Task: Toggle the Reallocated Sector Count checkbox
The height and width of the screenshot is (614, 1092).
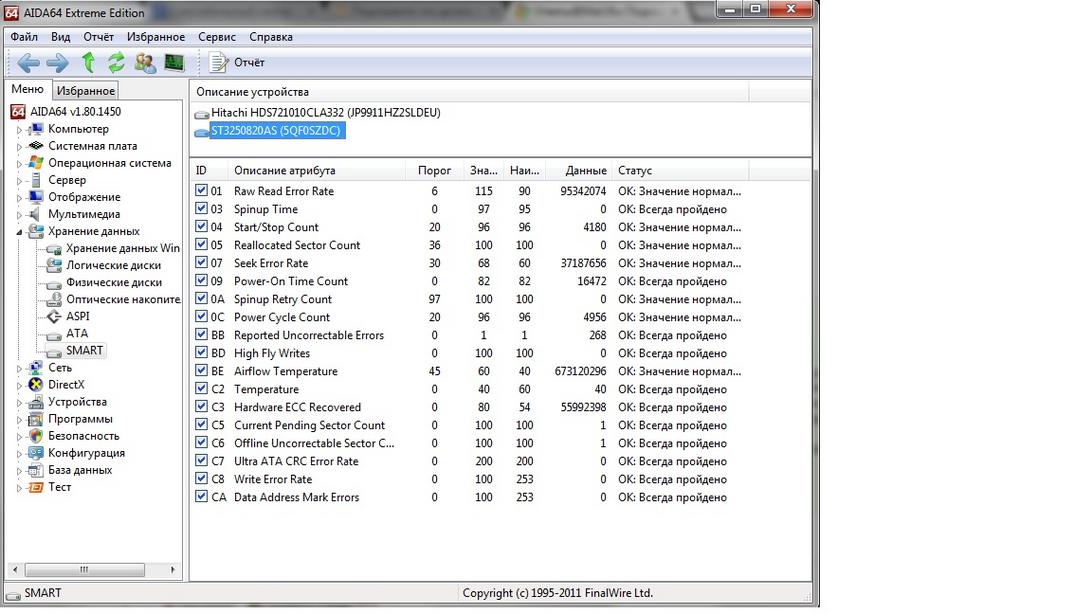Action: click(x=201, y=244)
